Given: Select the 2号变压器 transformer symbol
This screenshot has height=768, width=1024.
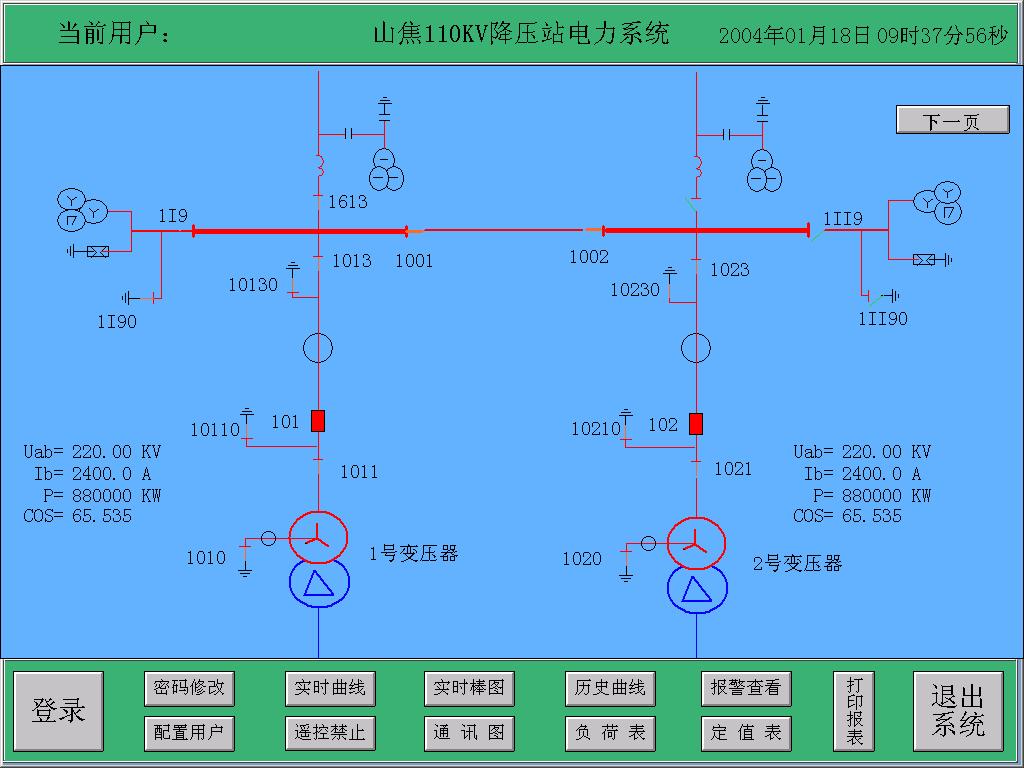Looking at the screenshot, I should pos(697,565).
